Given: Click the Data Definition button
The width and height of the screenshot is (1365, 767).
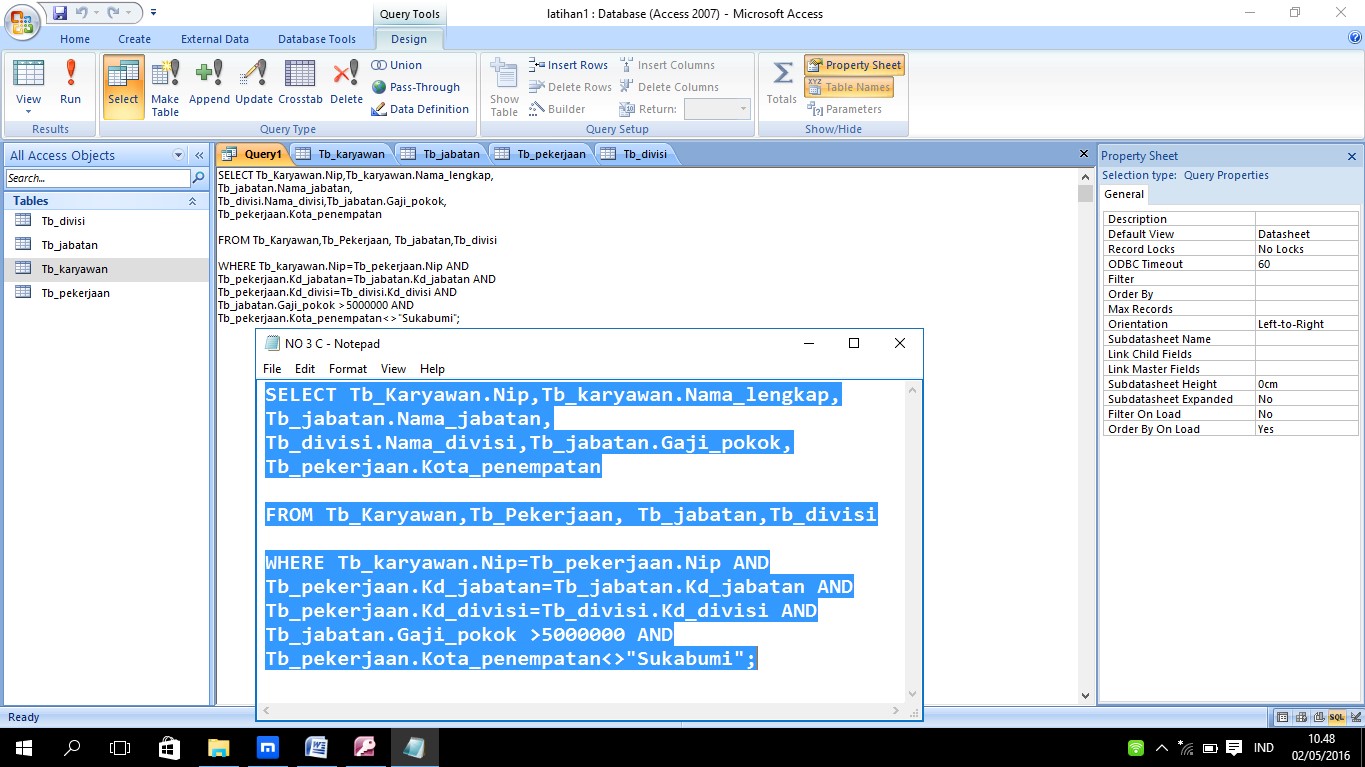Looking at the screenshot, I should tap(420, 109).
